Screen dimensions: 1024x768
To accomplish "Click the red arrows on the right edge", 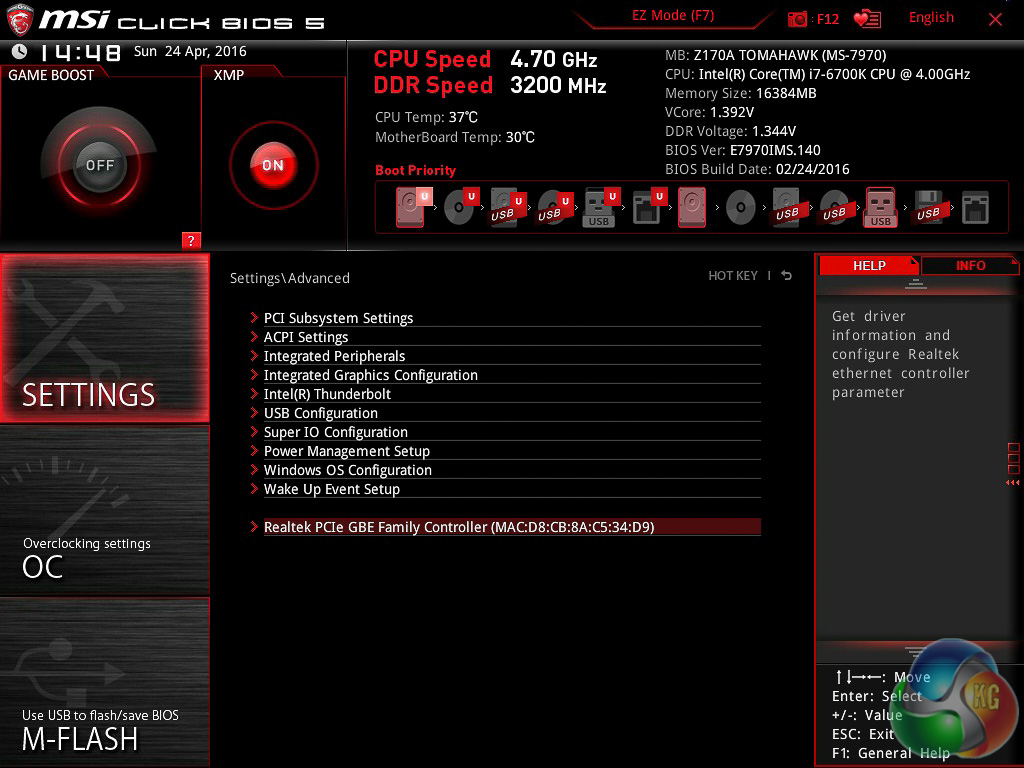I will tap(1013, 483).
